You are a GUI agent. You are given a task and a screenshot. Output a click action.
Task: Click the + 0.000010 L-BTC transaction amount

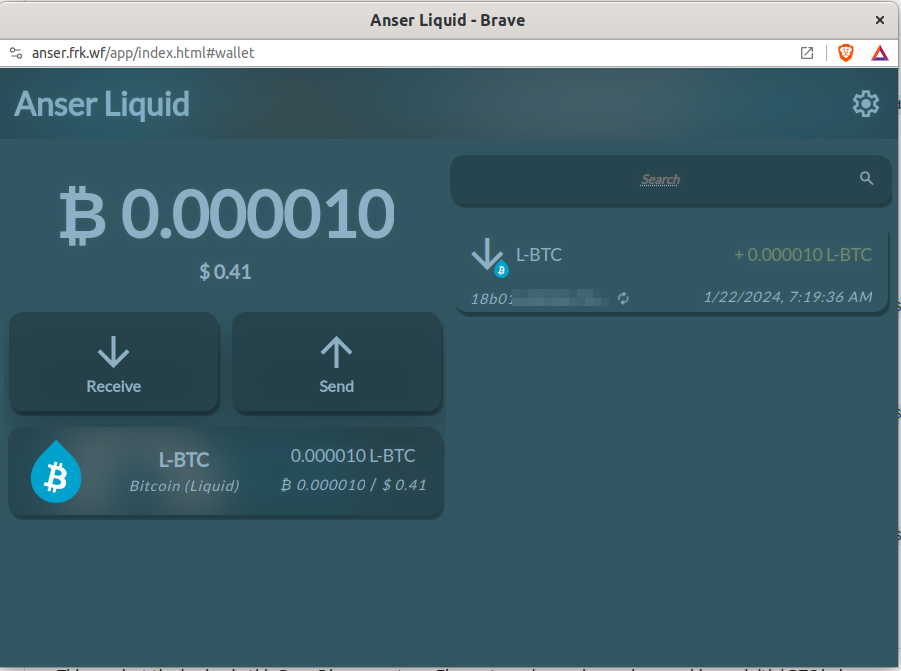click(x=803, y=255)
